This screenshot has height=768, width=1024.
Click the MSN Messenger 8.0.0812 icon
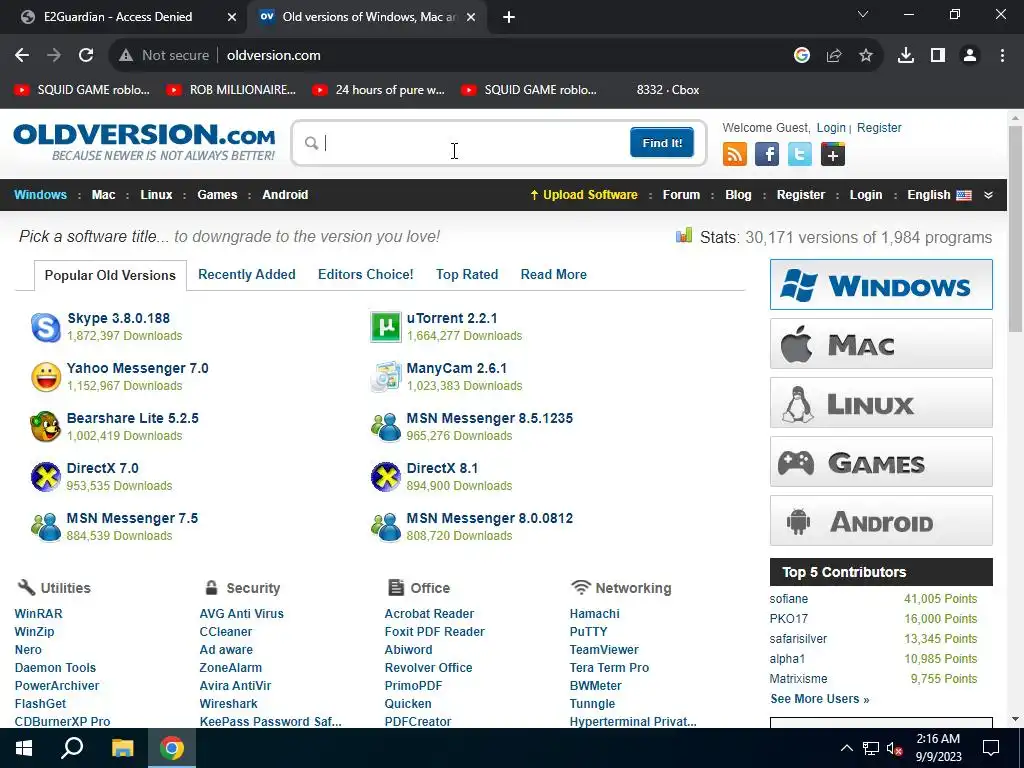(x=385, y=527)
